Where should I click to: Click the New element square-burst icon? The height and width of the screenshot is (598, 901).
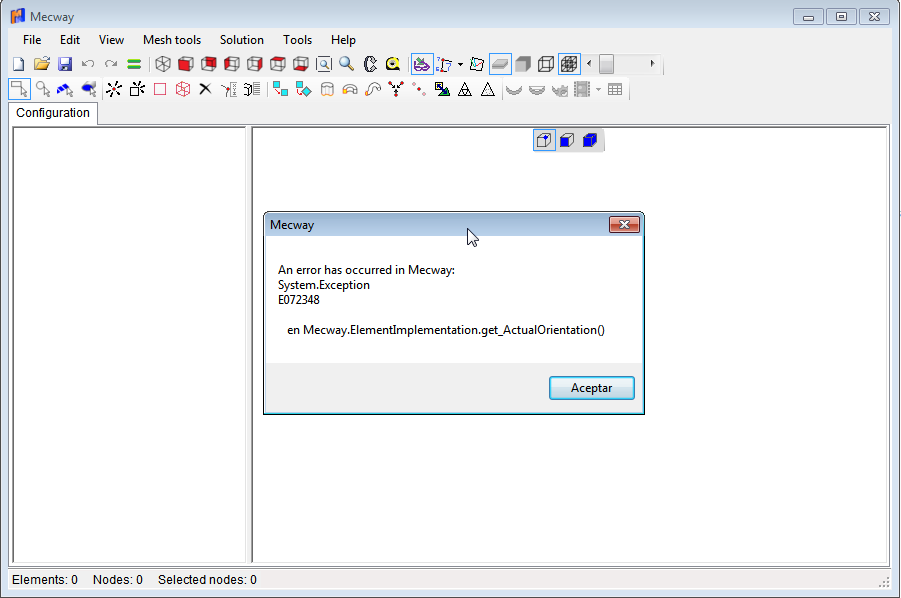[x=137, y=90]
